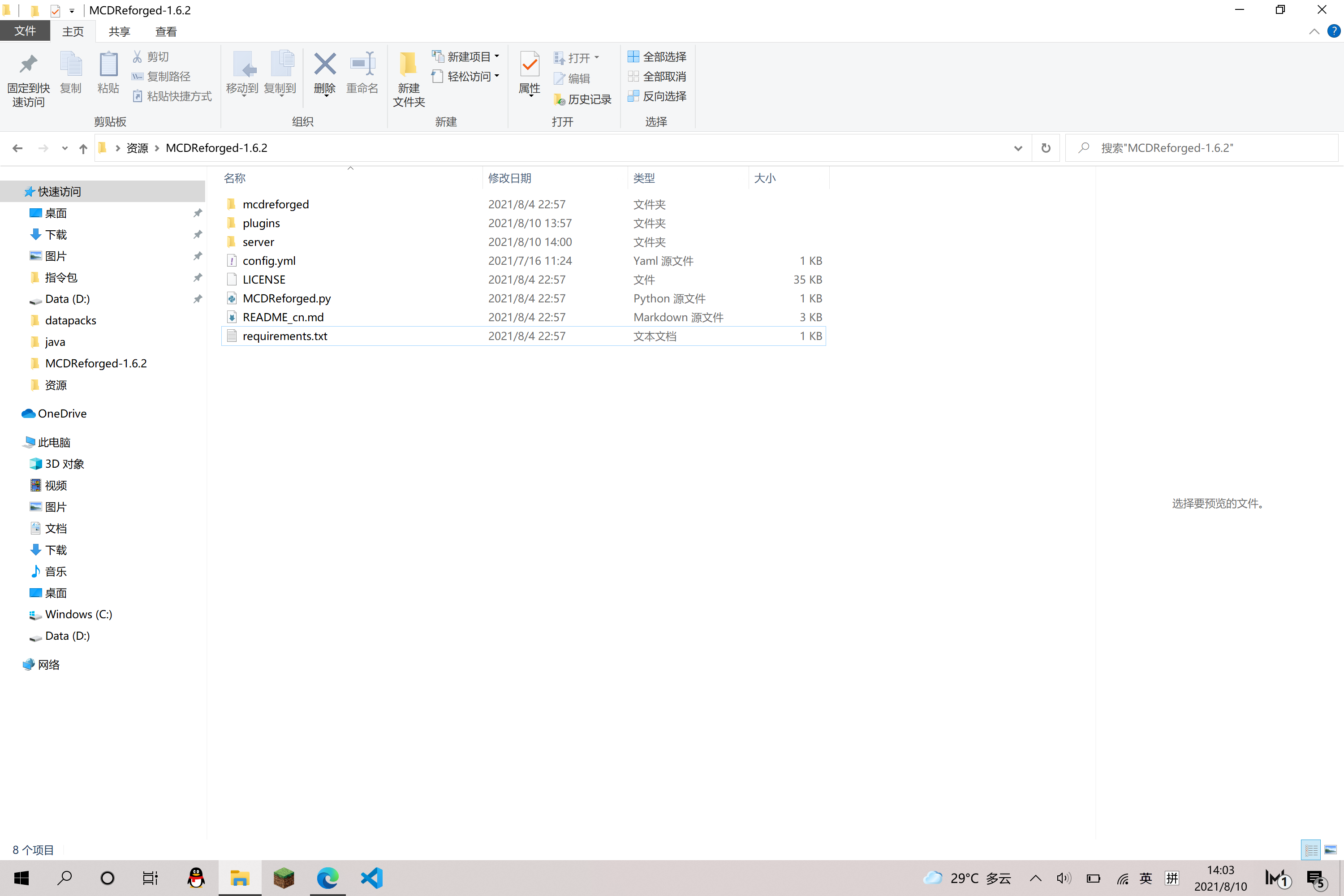Select the README_cn.md file
This screenshot has height=896, width=1344.
[523, 317]
